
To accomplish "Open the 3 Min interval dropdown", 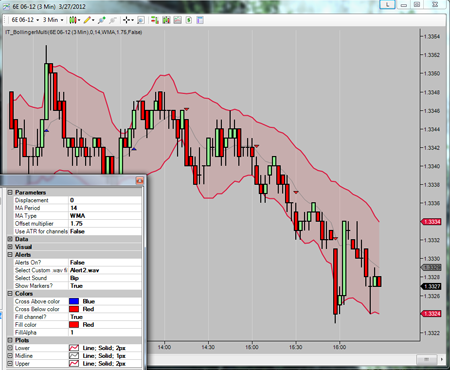I will pyautogui.click(x=53, y=20).
